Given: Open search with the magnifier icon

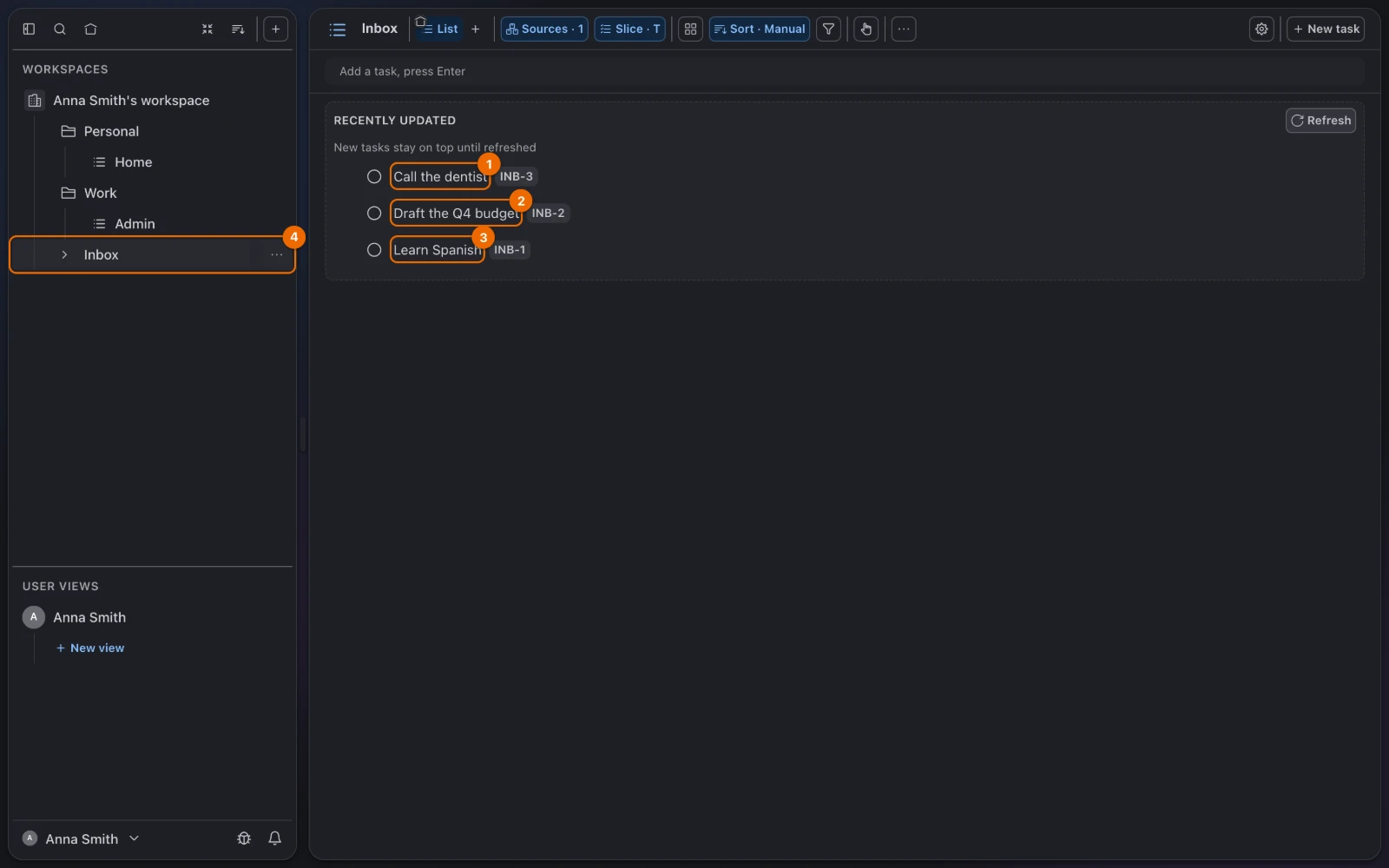Looking at the screenshot, I should [x=60, y=29].
